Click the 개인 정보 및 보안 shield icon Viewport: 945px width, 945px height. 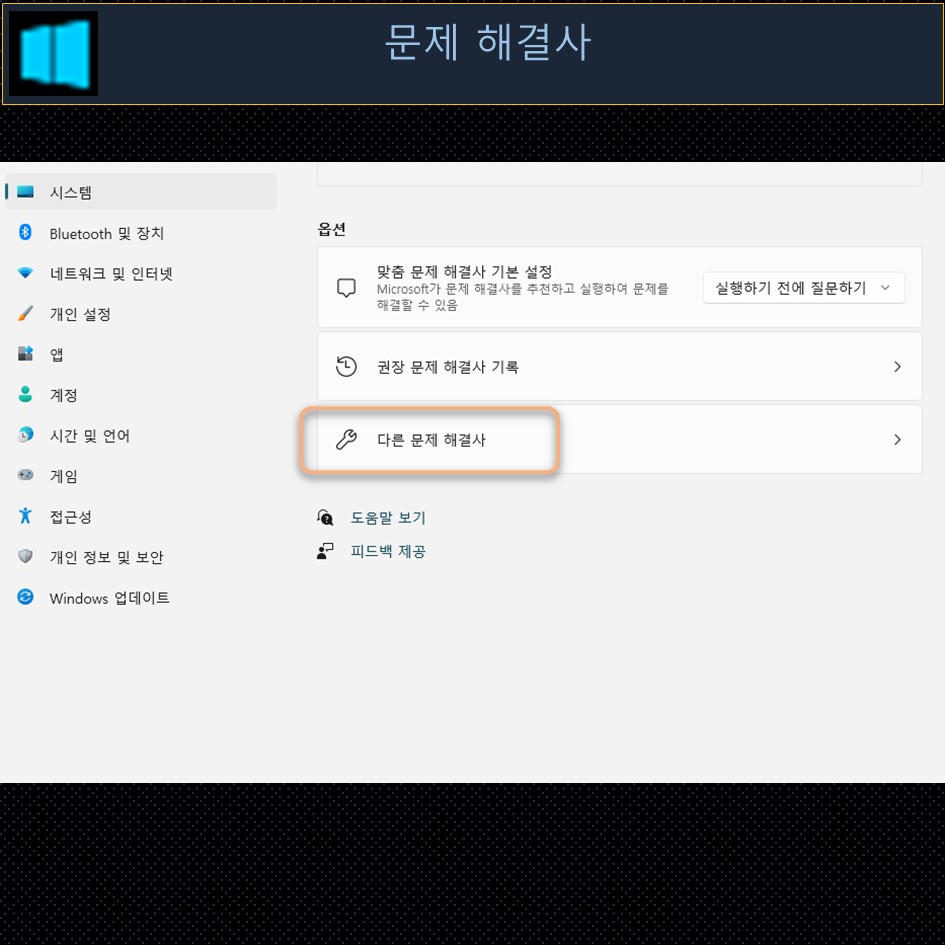pyautogui.click(x=25, y=556)
